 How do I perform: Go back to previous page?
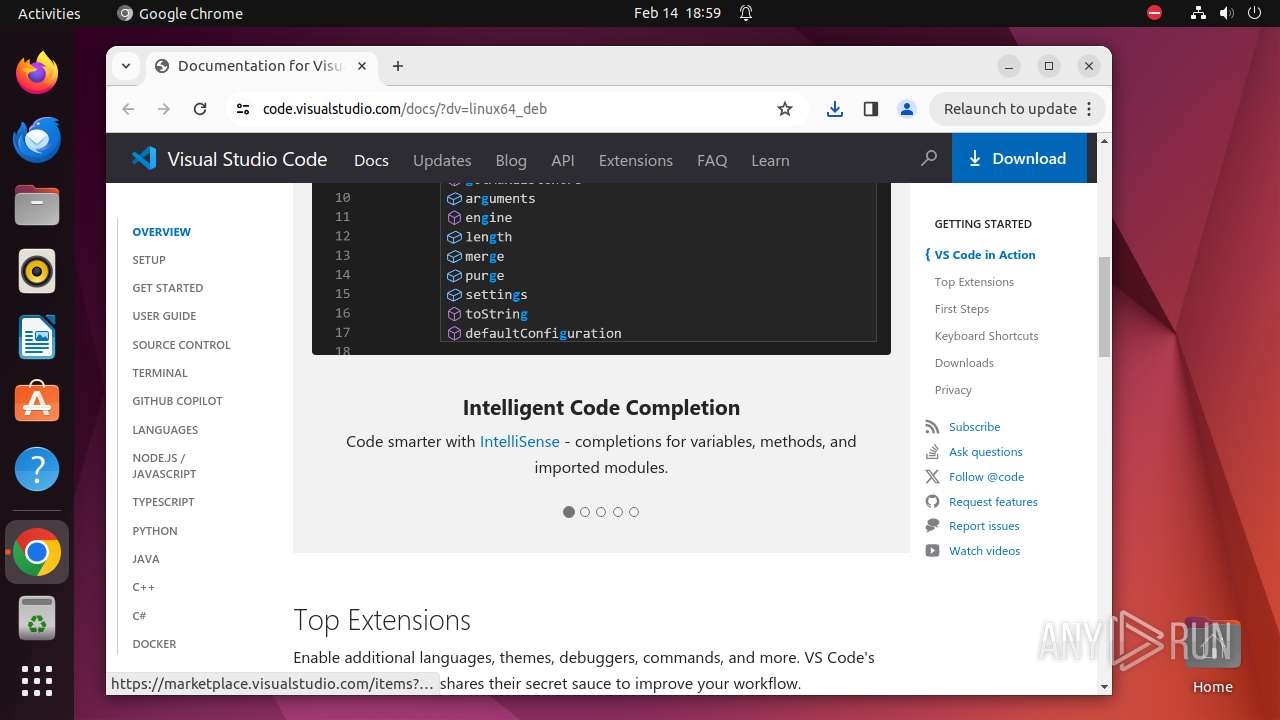128,109
